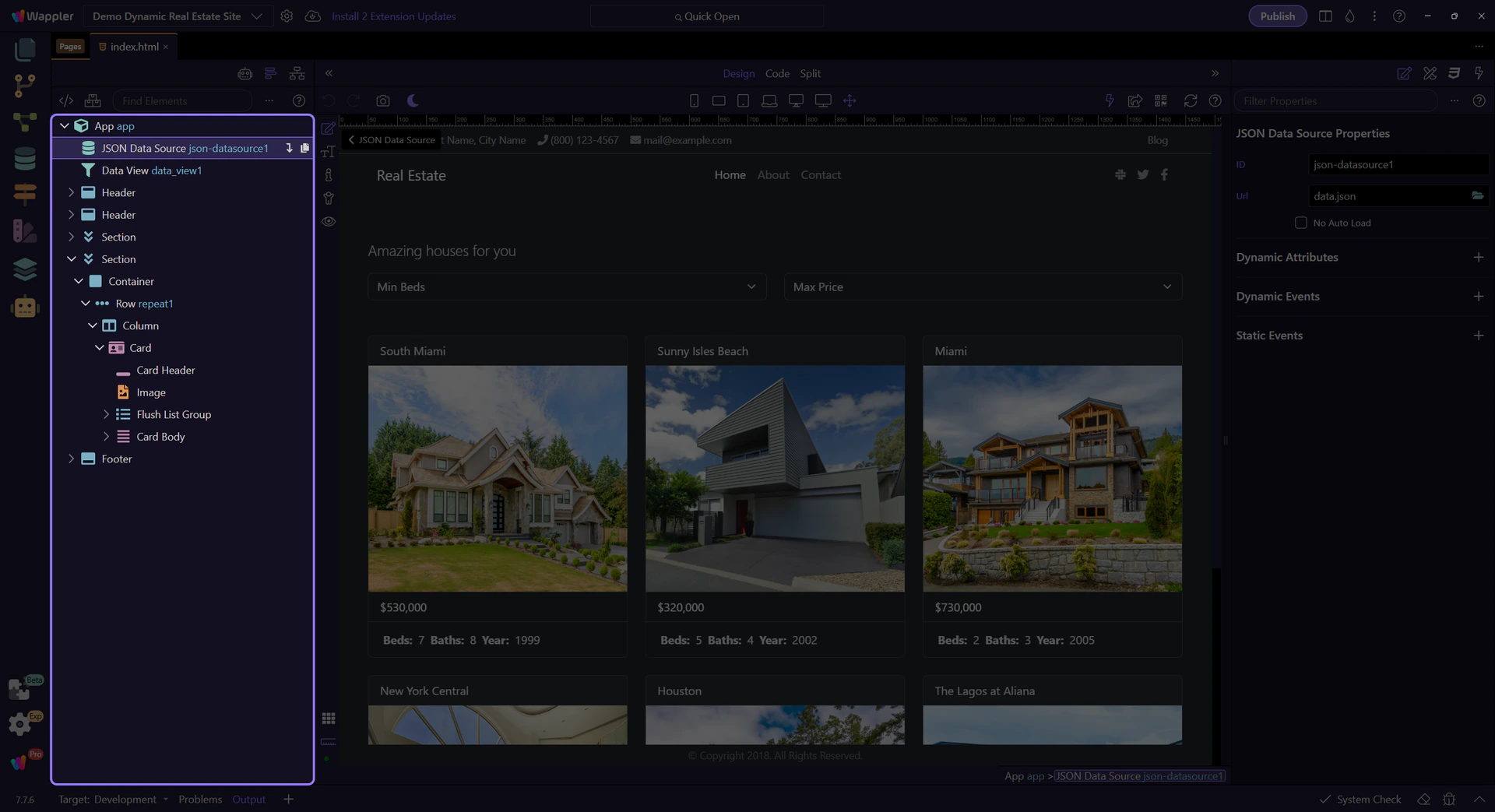This screenshot has height=812, width=1495.
Task: Select the mobile phone viewport icon
Action: pyautogui.click(x=694, y=100)
